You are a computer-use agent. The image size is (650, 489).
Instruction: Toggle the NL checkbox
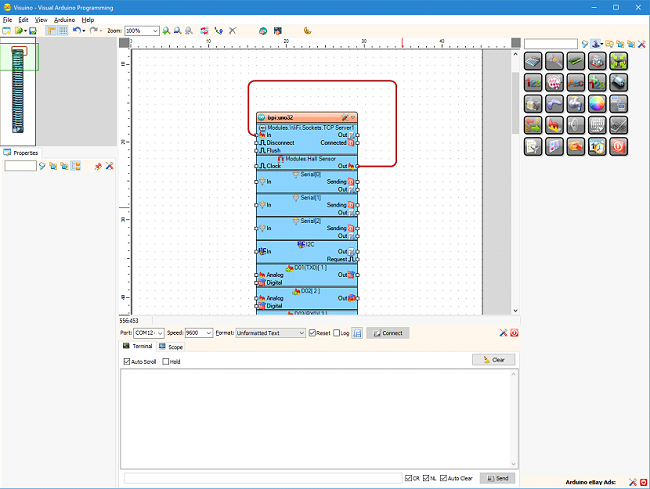coord(426,478)
